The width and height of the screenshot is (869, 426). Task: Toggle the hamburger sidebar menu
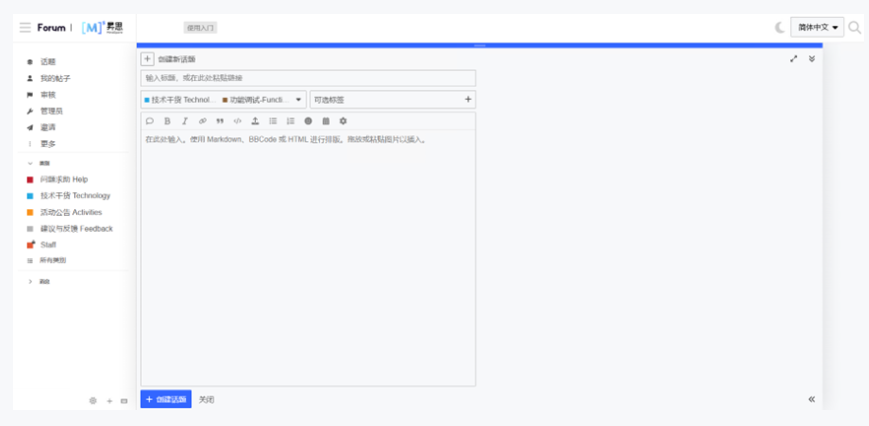(25, 28)
